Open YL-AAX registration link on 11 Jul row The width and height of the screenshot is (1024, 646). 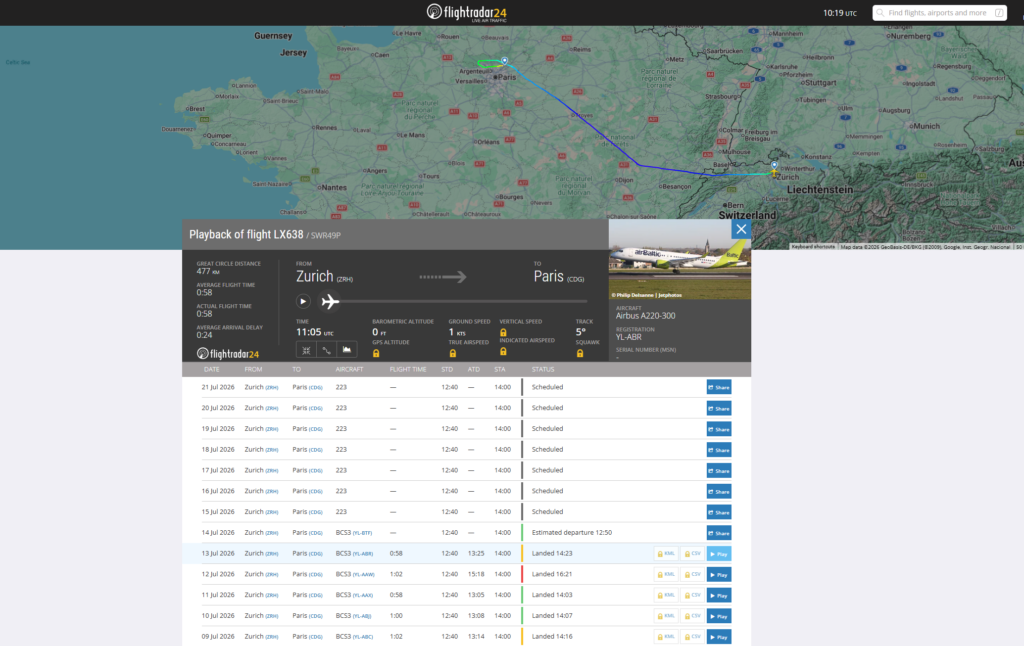coord(363,595)
